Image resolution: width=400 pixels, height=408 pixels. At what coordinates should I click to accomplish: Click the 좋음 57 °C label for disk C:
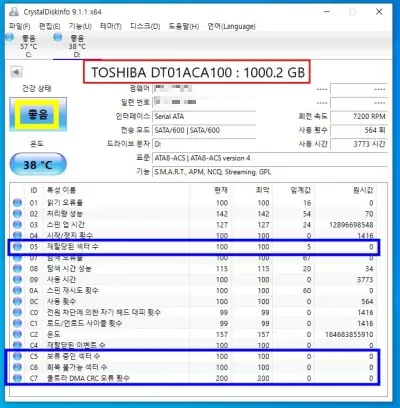tap(29, 46)
